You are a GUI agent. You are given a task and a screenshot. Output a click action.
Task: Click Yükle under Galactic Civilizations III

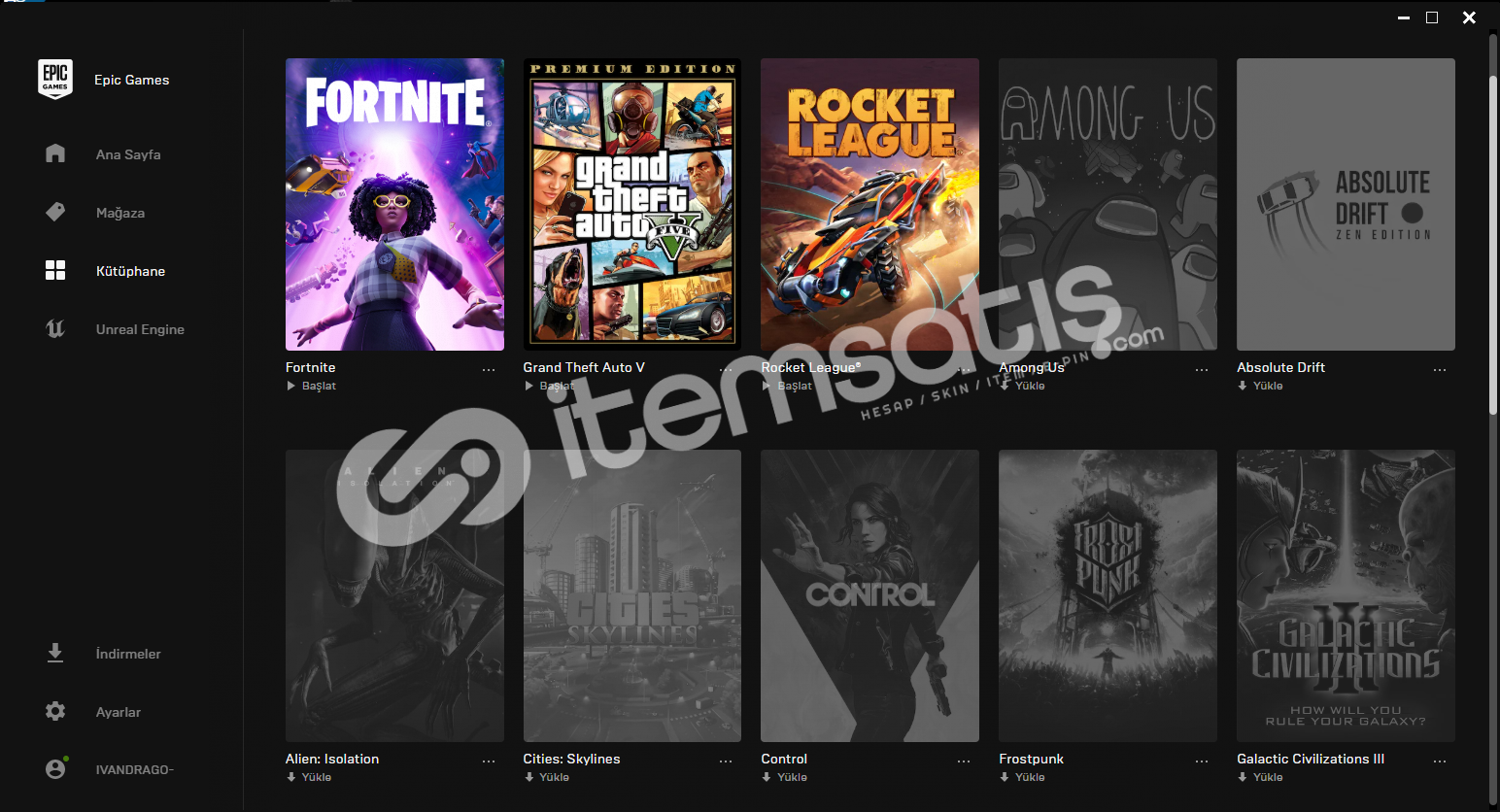[1260, 777]
